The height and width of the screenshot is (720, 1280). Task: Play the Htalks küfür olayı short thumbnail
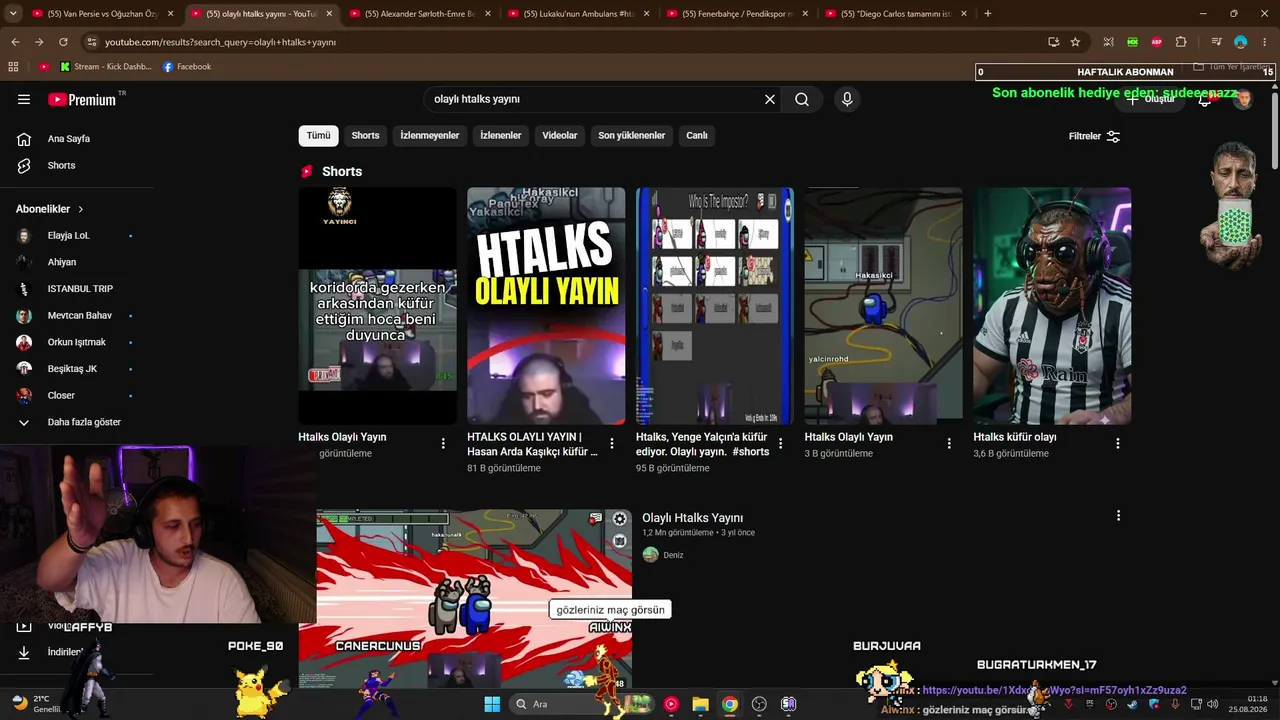(x=1052, y=306)
